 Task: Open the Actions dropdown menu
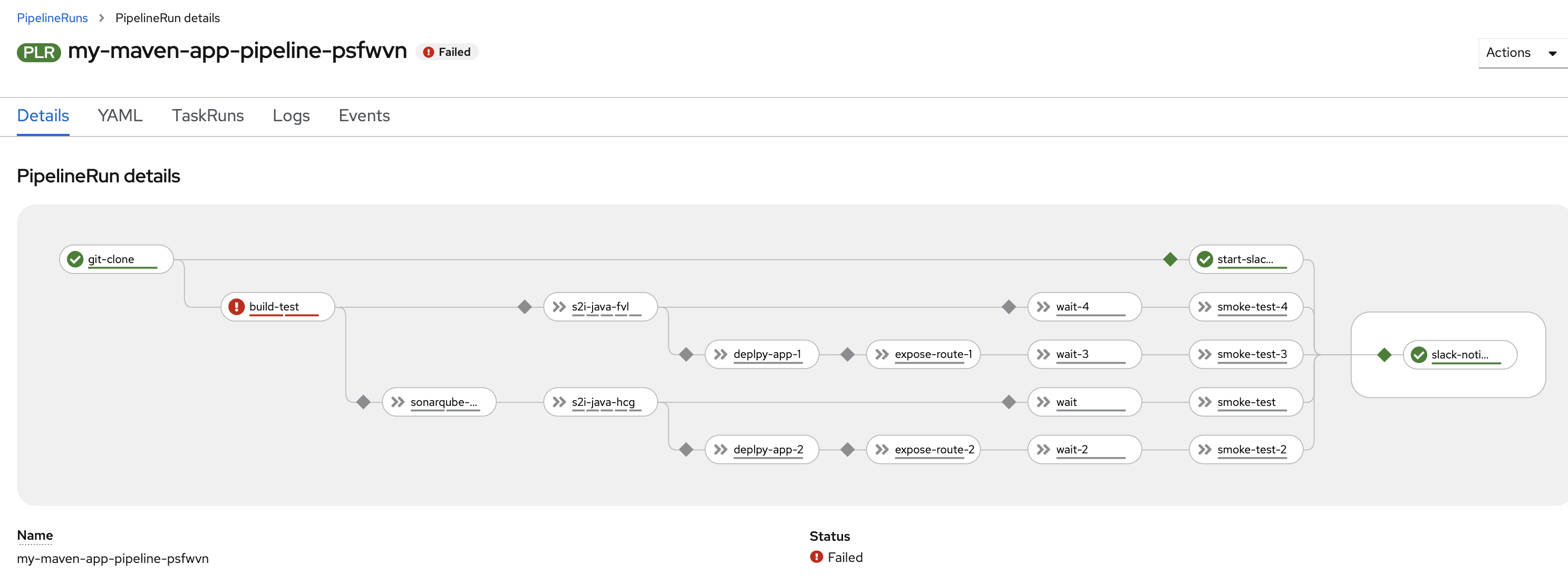point(1522,53)
